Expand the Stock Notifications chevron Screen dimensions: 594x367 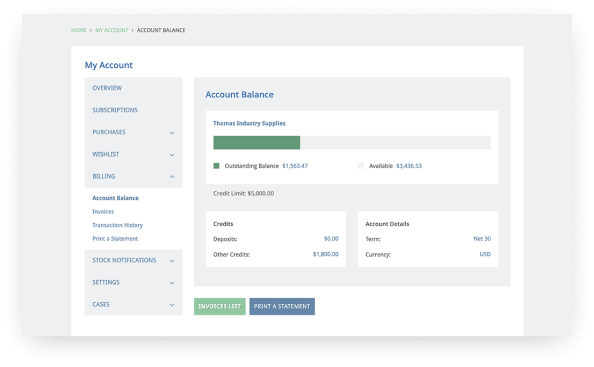tap(172, 261)
